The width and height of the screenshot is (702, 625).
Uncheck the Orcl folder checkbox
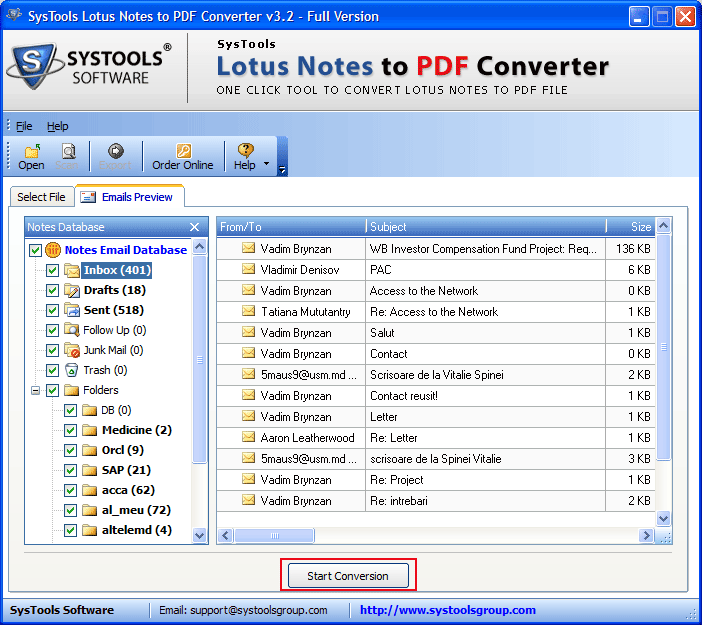point(70,450)
